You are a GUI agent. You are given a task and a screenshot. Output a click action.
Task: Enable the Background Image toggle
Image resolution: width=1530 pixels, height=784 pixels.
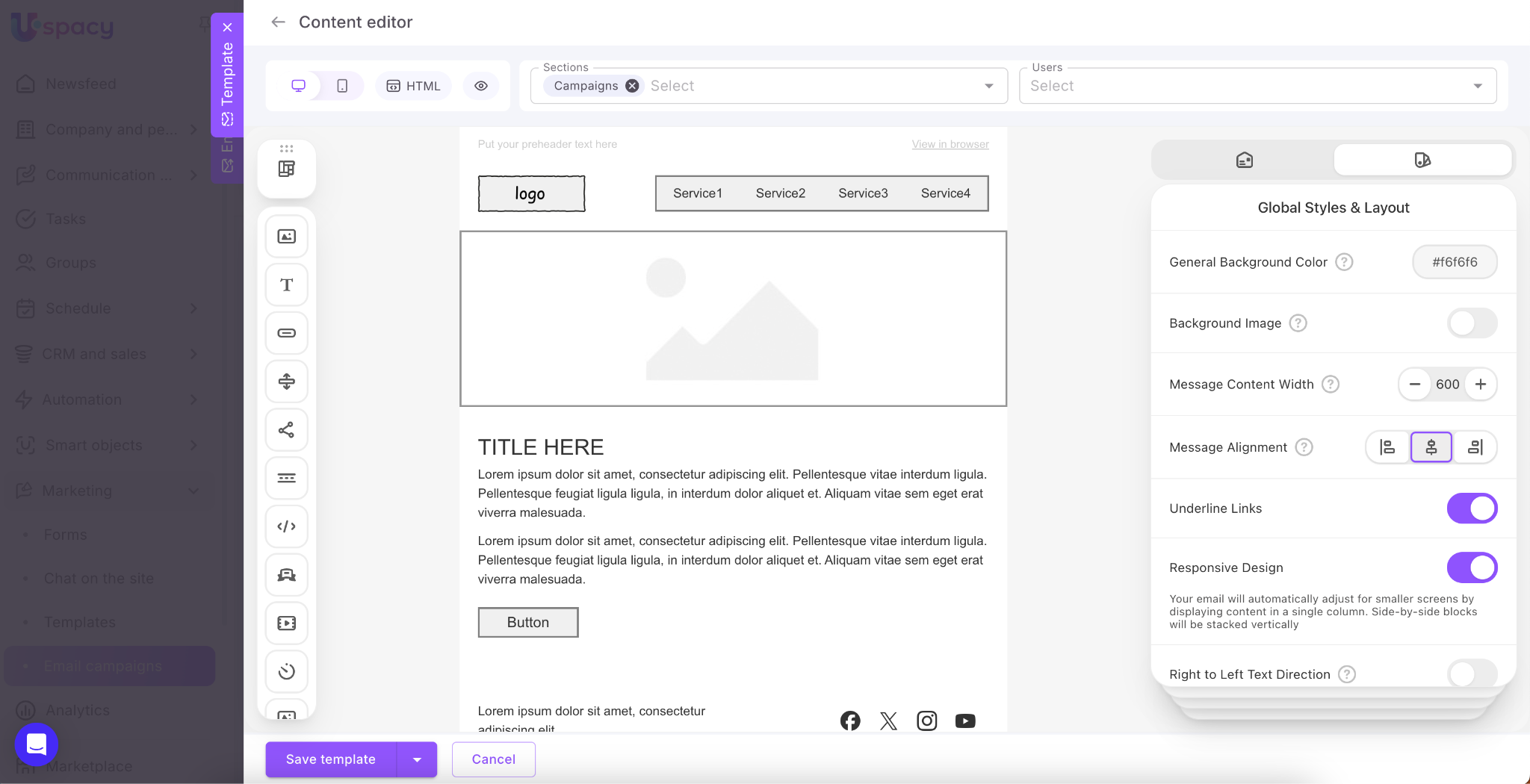pyautogui.click(x=1471, y=323)
